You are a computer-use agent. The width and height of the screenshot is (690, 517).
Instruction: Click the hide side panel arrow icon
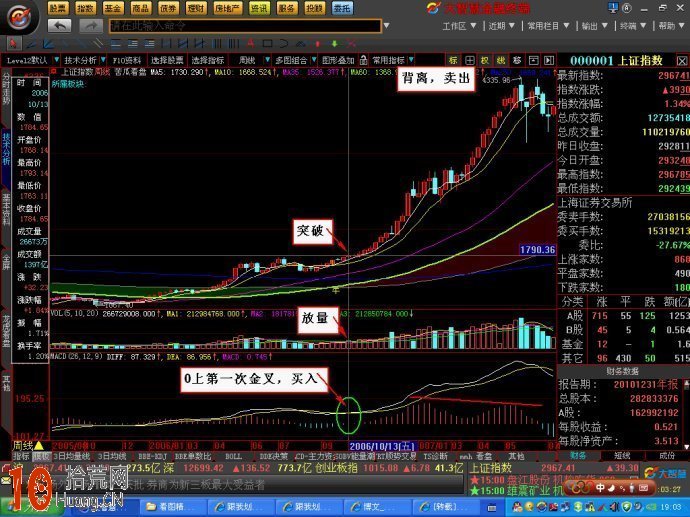(548, 60)
